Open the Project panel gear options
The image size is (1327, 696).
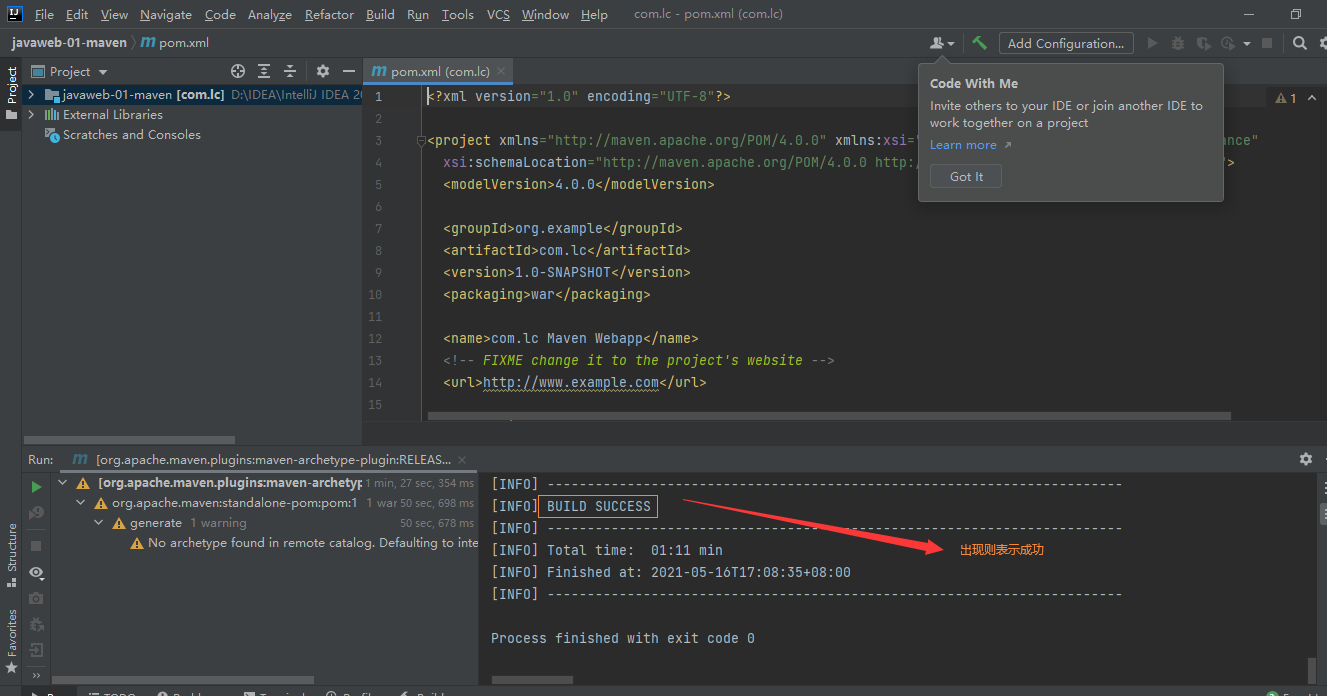click(323, 71)
